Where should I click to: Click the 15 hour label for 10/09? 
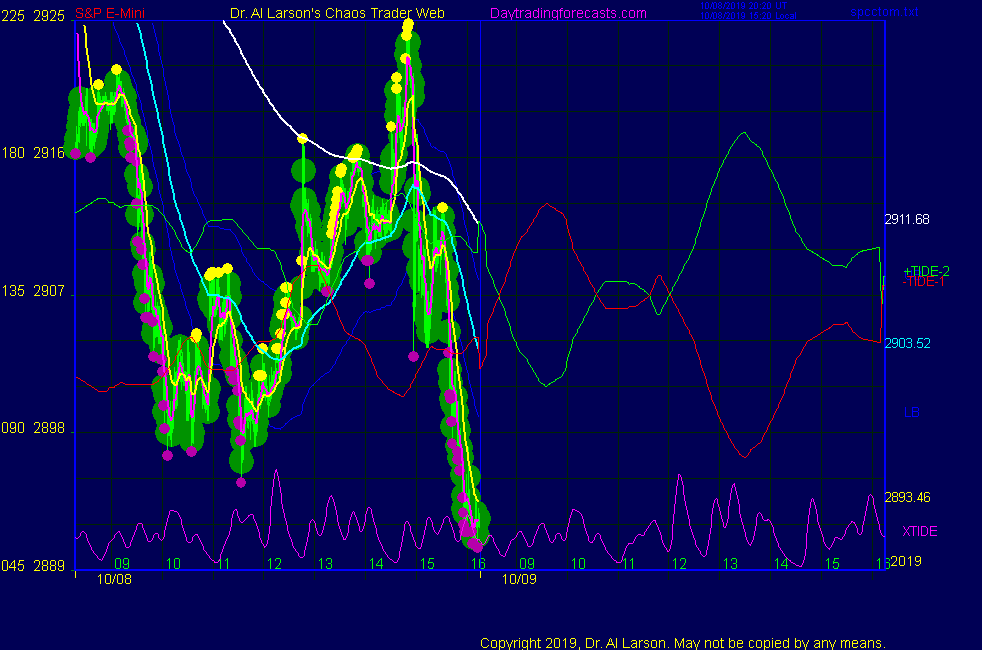[x=832, y=564]
